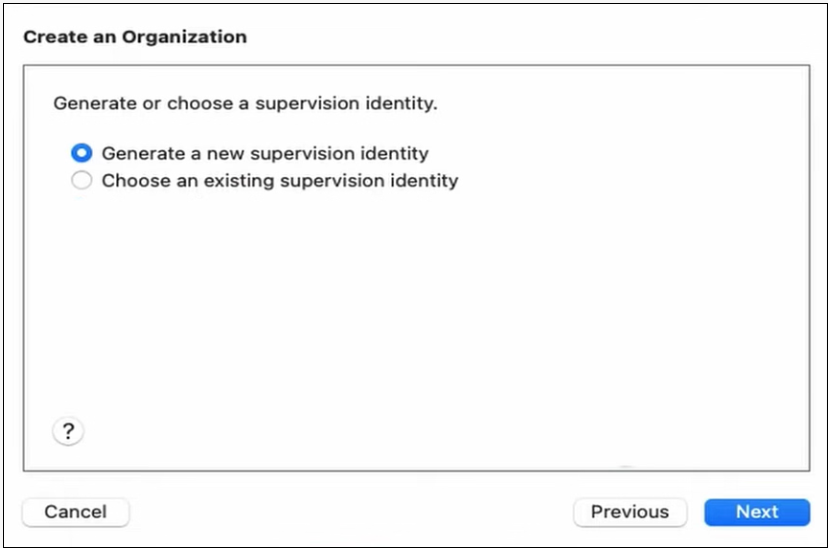
Task: Return to the prior step using Previous
Action: coord(629,512)
